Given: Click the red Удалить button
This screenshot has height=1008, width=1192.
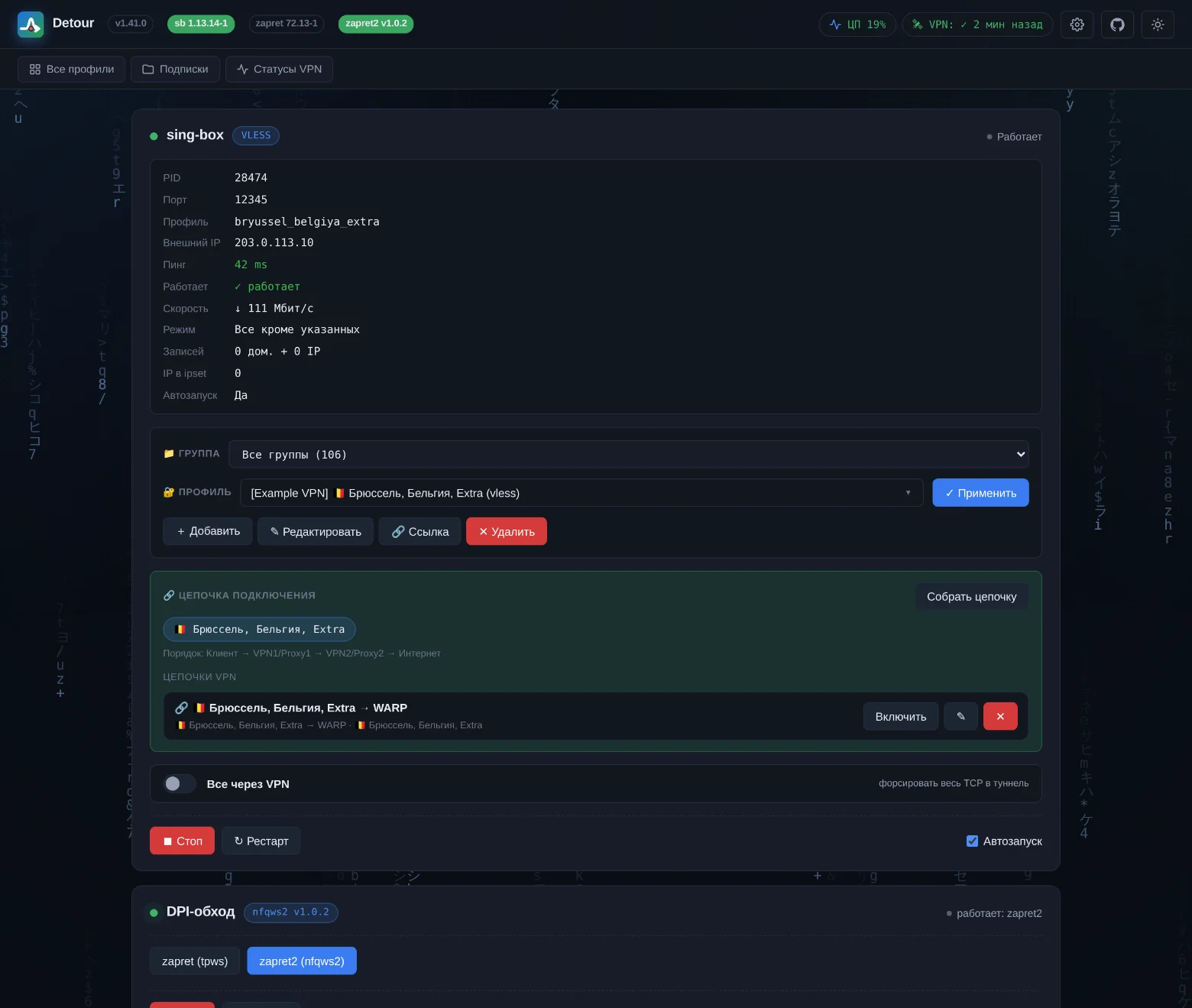Looking at the screenshot, I should click(x=507, y=531).
